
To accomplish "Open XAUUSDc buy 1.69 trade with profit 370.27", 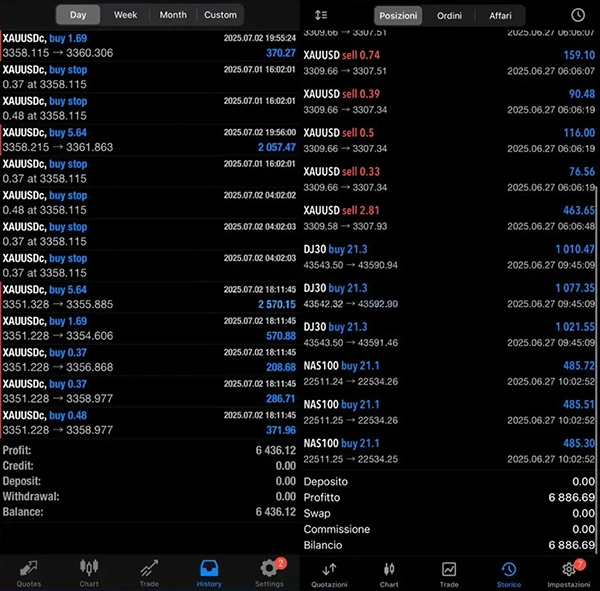I will [149, 46].
